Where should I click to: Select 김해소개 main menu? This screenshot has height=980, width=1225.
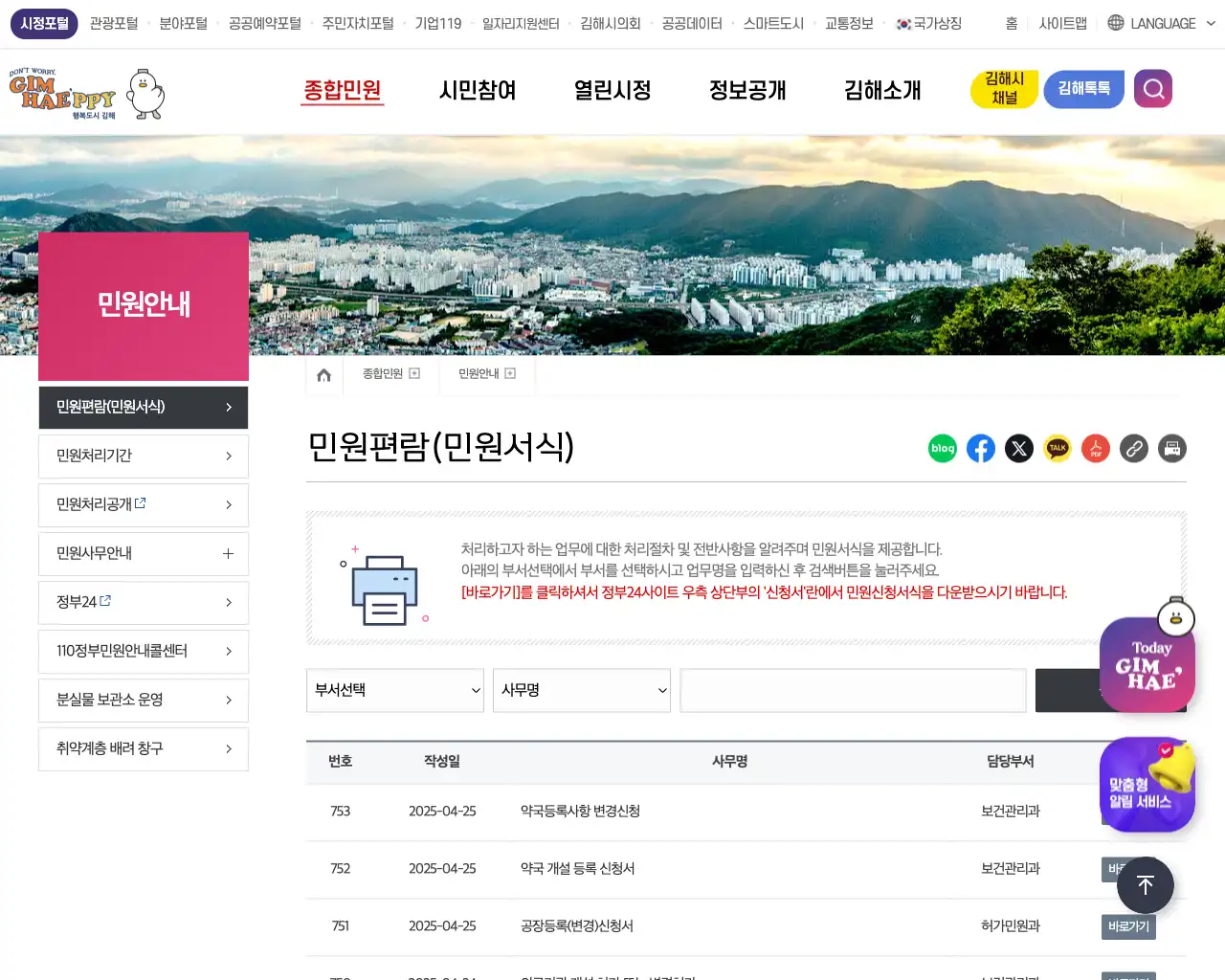click(882, 91)
